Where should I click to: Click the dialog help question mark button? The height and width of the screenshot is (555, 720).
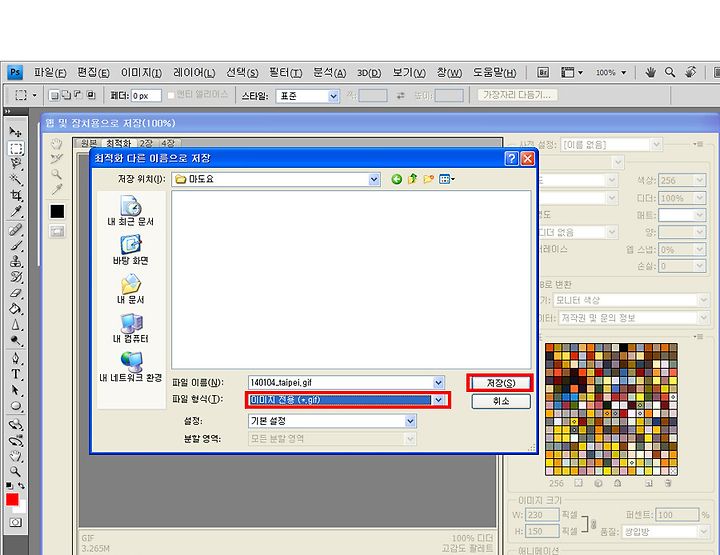(512, 158)
